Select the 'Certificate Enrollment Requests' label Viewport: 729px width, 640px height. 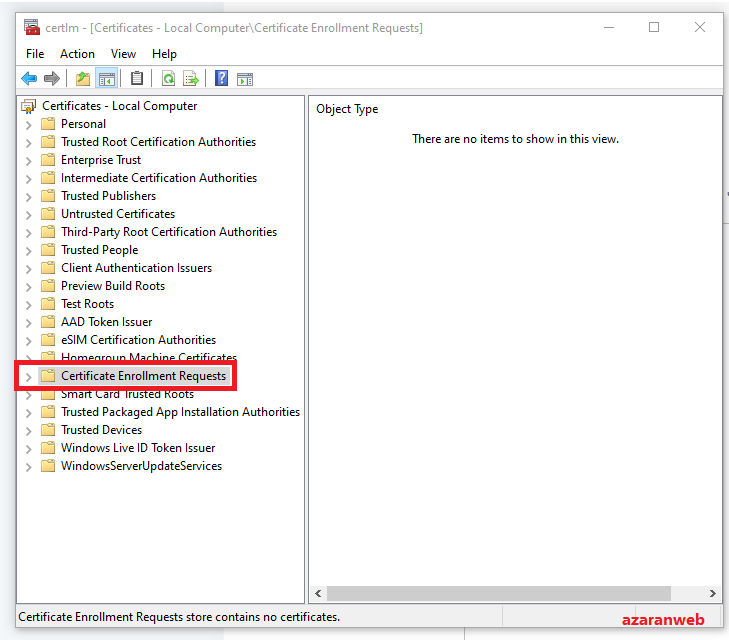pos(143,376)
